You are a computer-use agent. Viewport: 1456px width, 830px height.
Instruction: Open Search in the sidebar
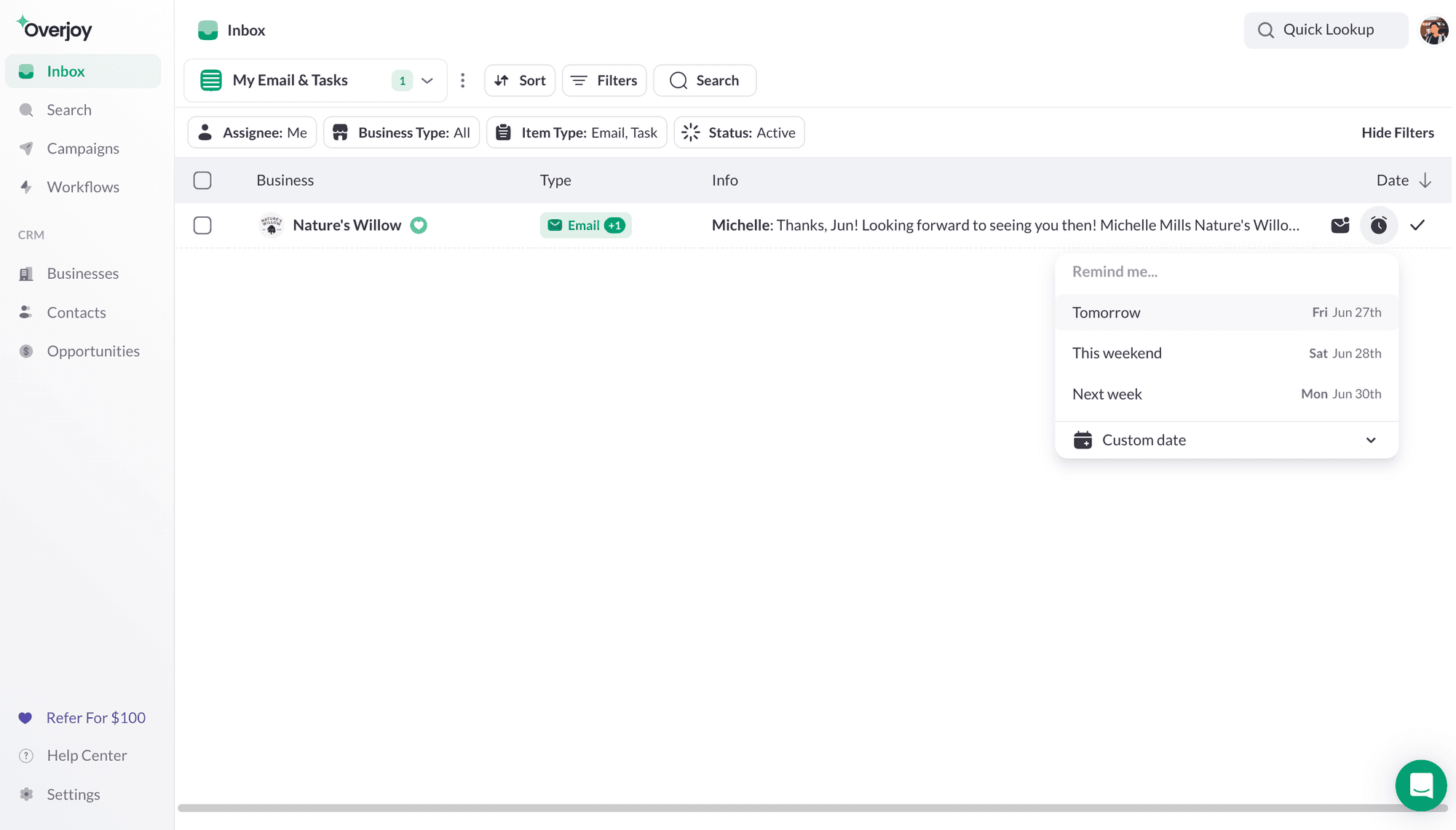click(68, 110)
